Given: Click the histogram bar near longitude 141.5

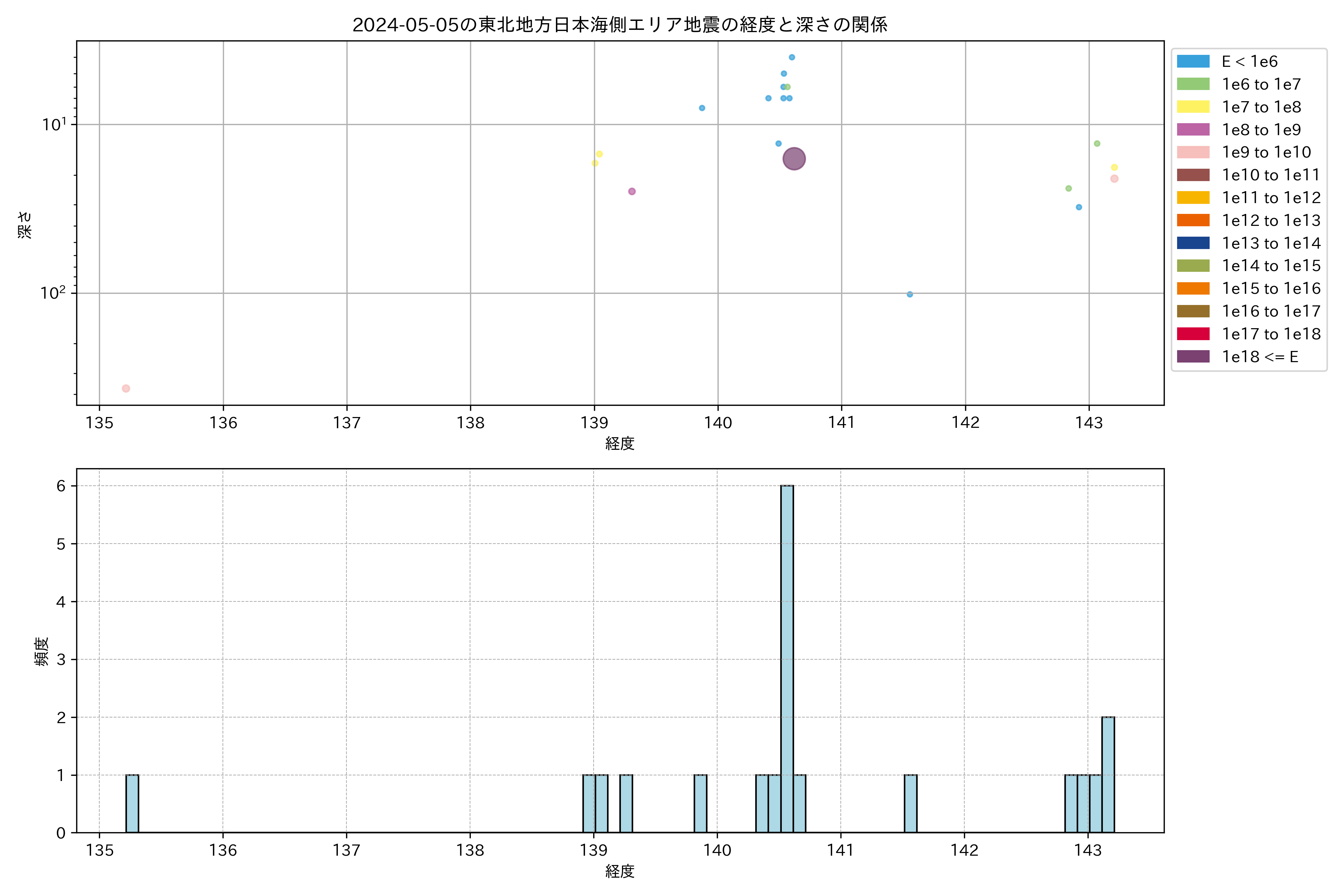Looking at the screenshot, I should coord(910,803).
